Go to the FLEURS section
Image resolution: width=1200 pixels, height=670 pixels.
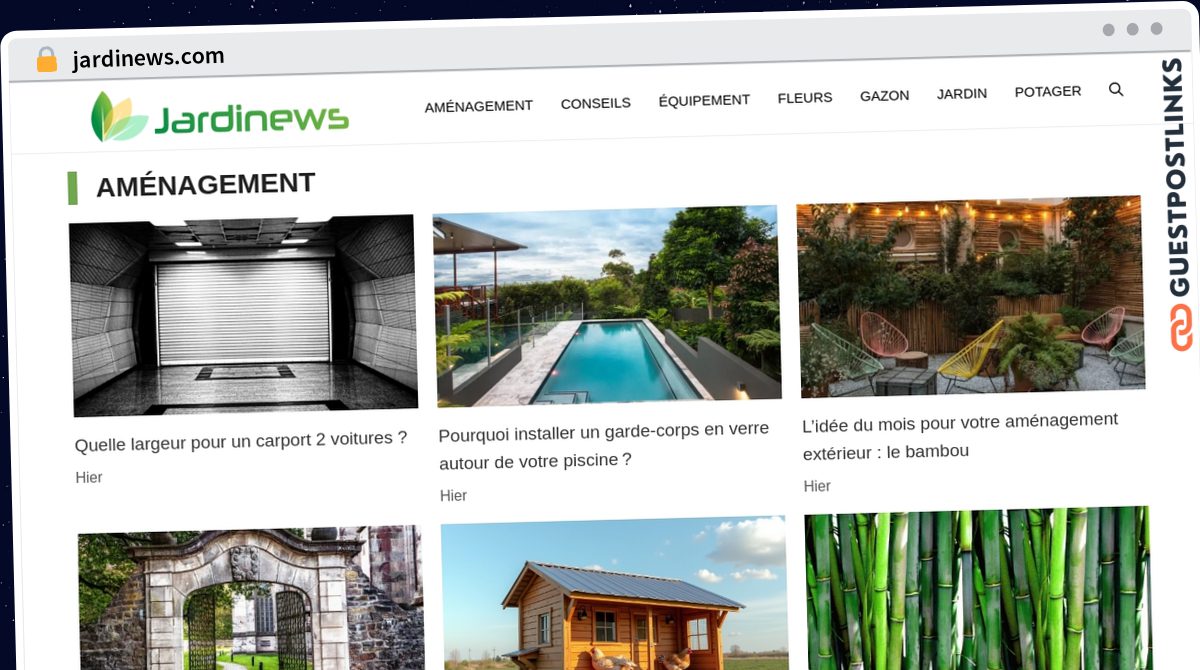[x=805, y=98]
